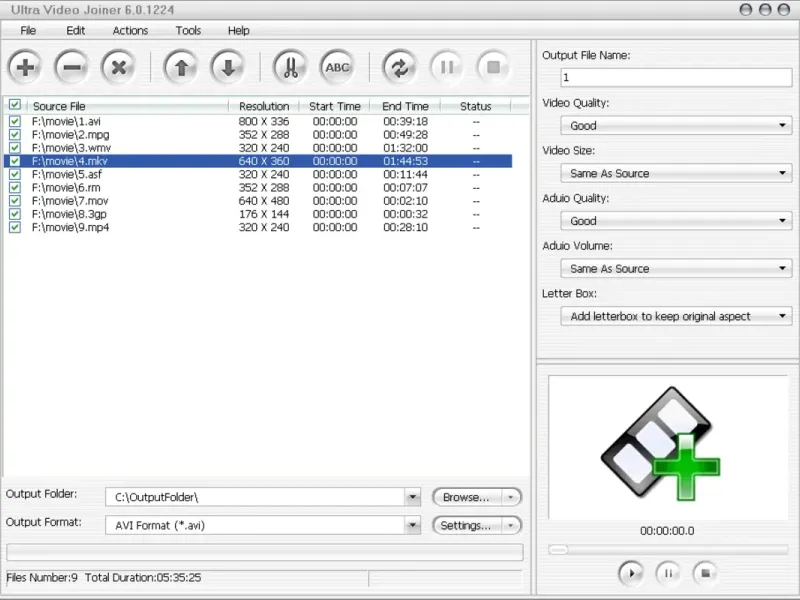Viewport: 800px width, 600px height.
Task: Uncheck F:\movie\1.avi checkbox
Action: [15, 121]
